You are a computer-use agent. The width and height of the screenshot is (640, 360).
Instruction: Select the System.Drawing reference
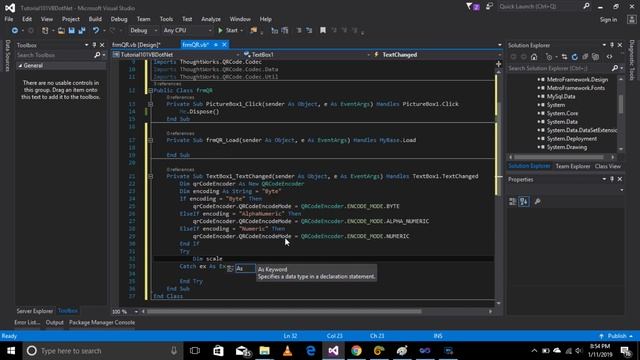567,147
